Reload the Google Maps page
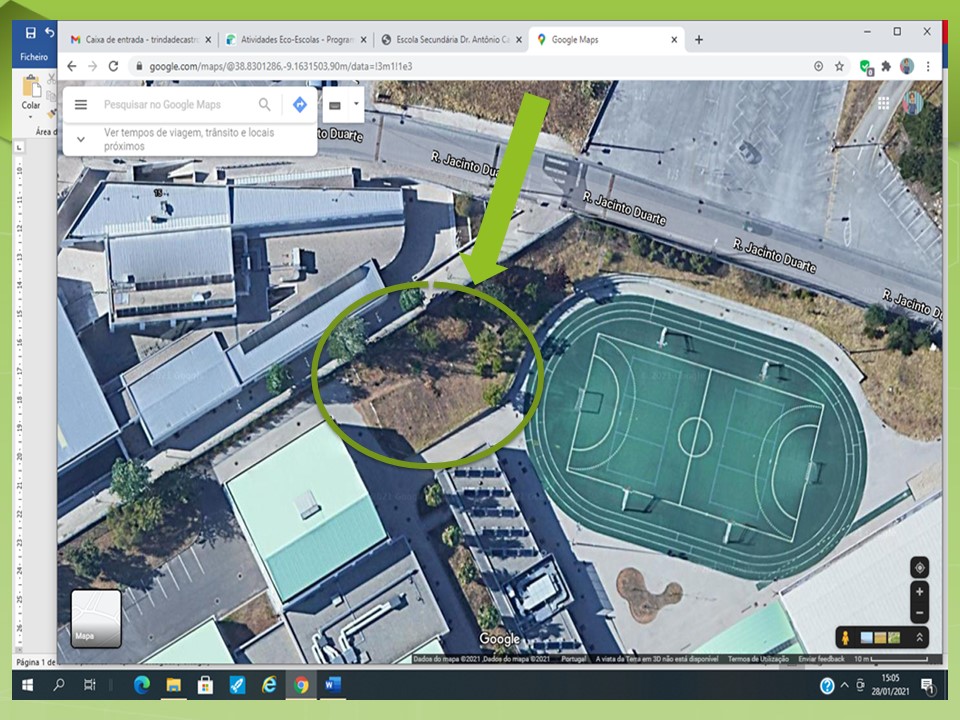This screenshot has width=960, height=720. [x=113, y=66]
